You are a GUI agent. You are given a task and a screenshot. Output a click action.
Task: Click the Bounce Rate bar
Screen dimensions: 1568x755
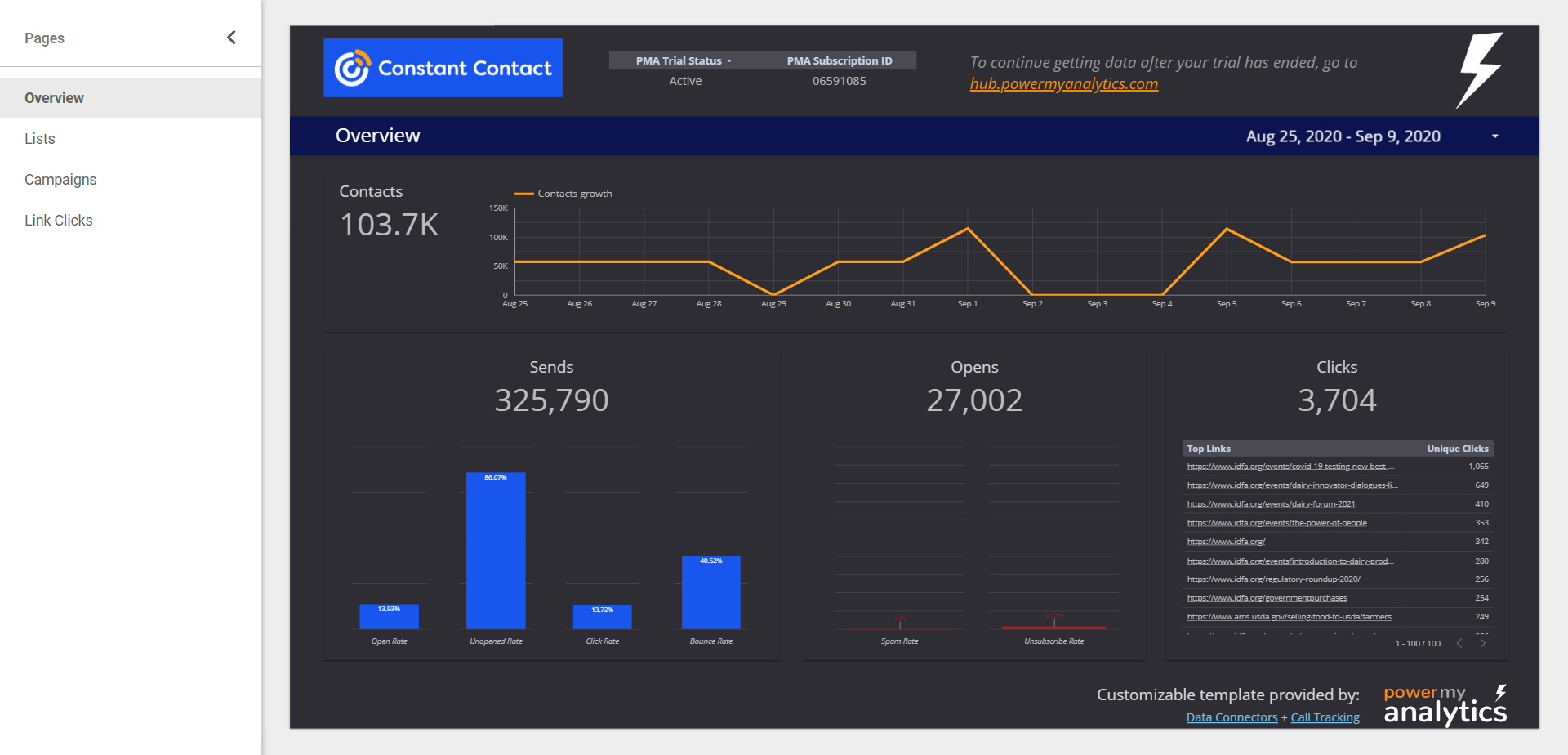pyautogui.click(x=711, y=592)
